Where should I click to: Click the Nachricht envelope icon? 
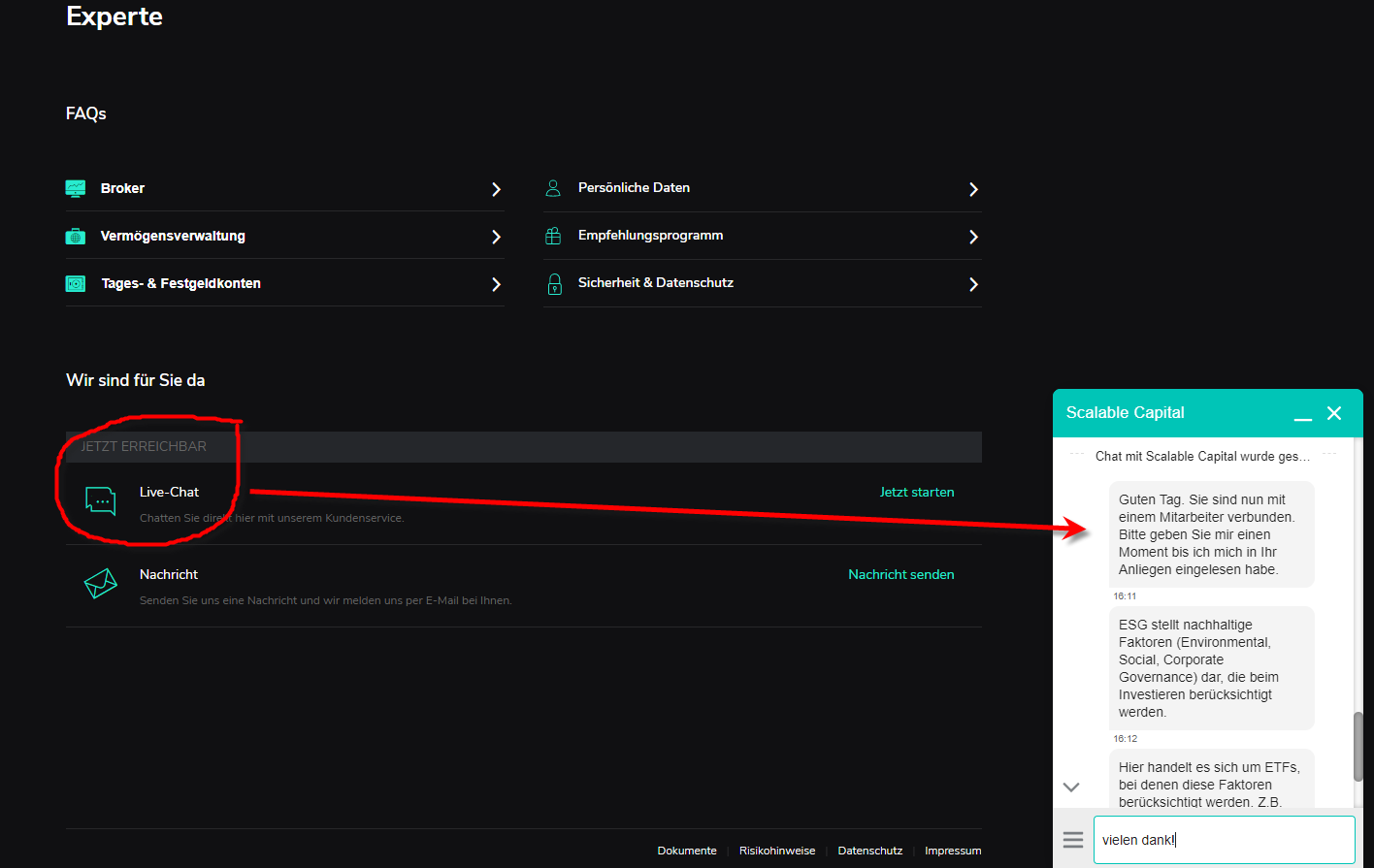101,583
